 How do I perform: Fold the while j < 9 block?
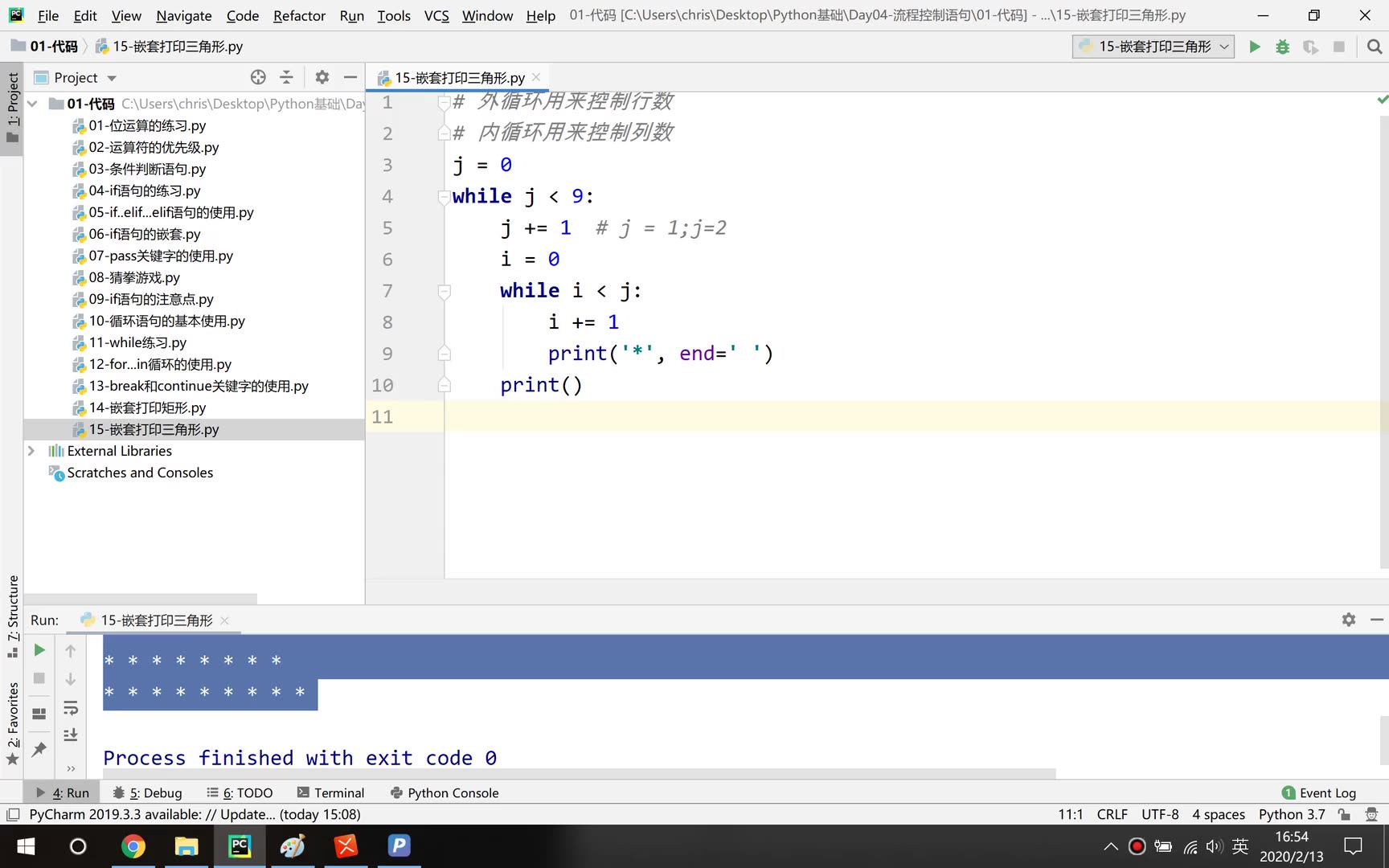pyautogui.click(x=443, y=196)
